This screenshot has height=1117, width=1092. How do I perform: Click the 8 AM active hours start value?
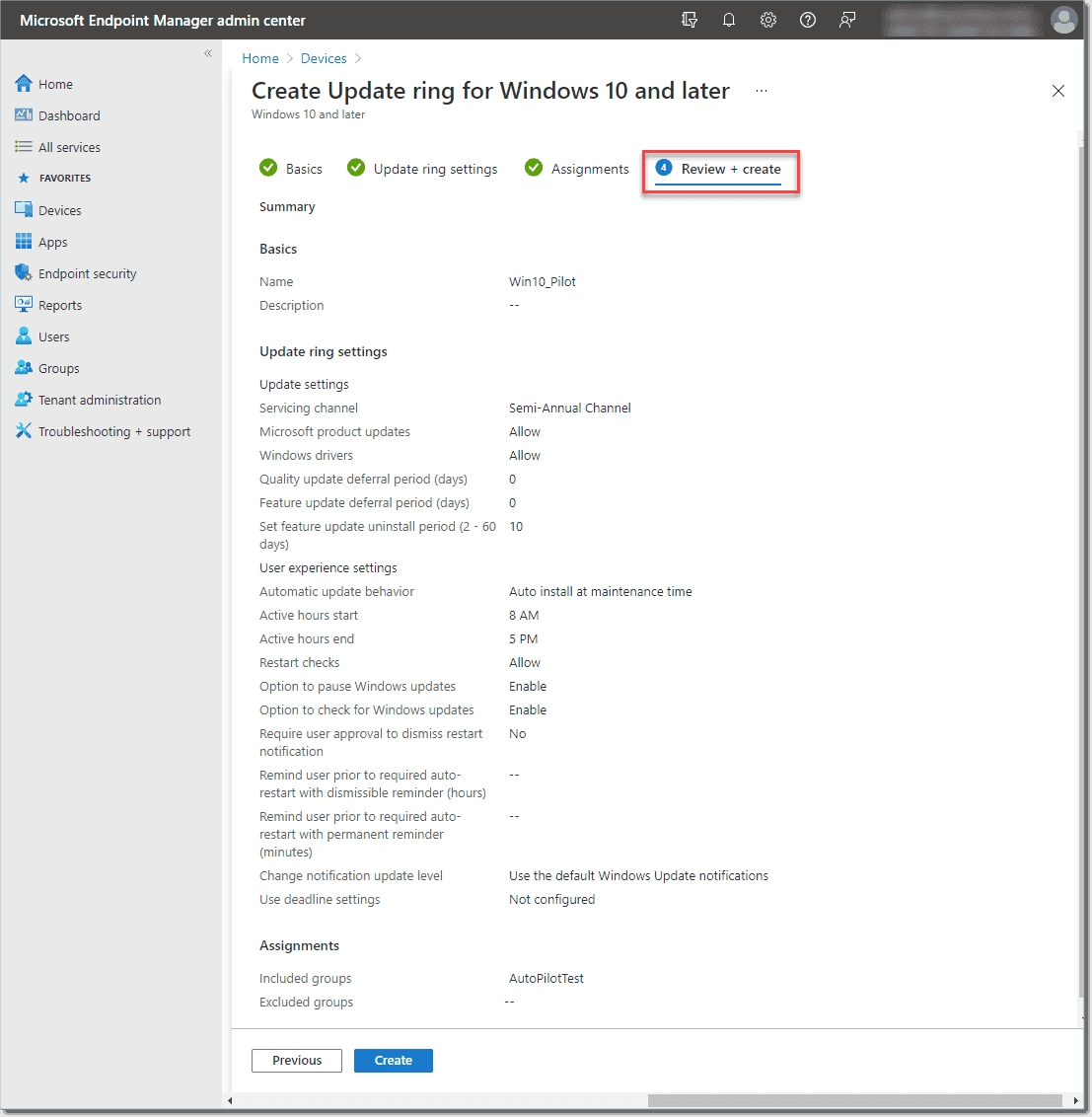pos(524,615)
